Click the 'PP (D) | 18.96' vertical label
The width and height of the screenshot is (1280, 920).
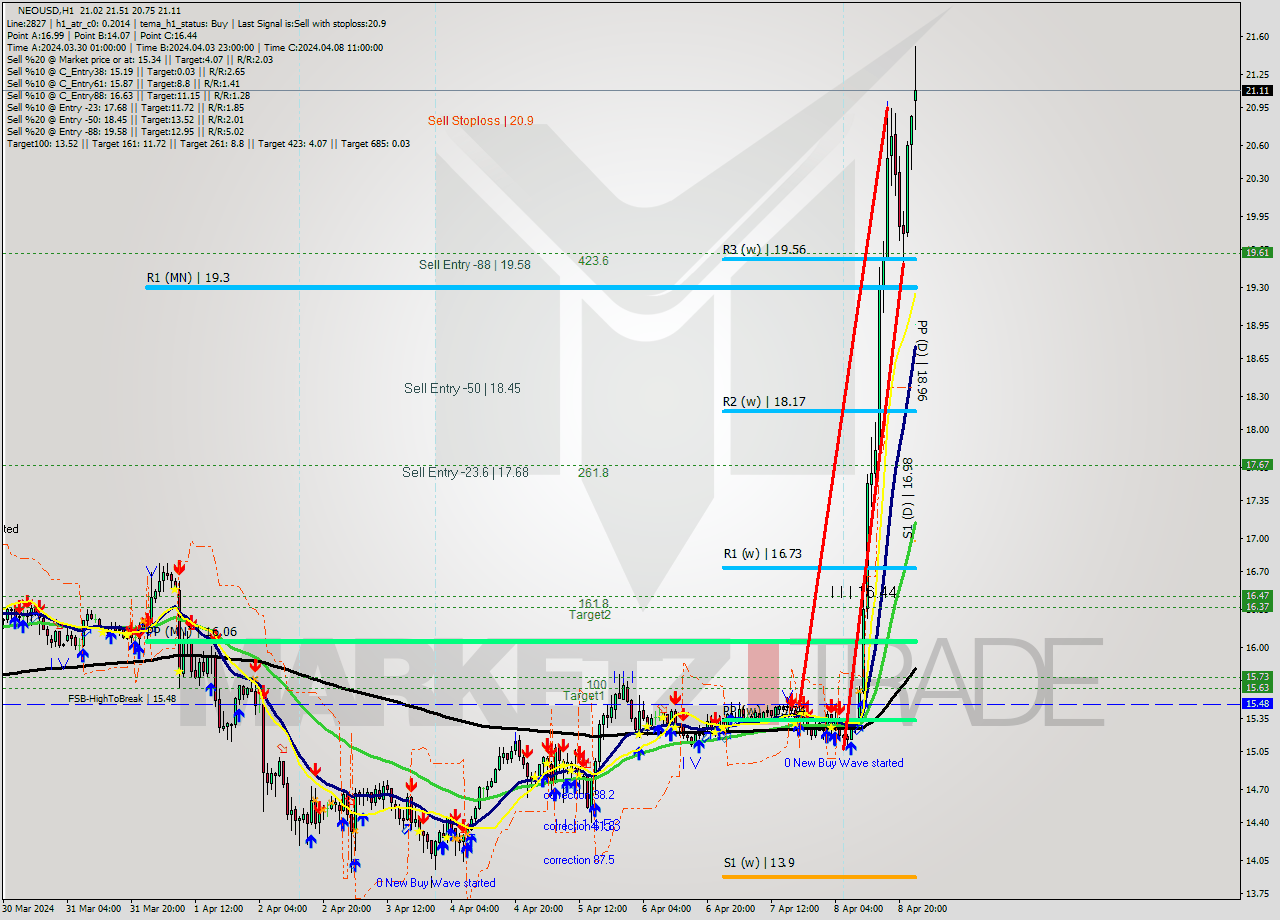coord(923,360)
